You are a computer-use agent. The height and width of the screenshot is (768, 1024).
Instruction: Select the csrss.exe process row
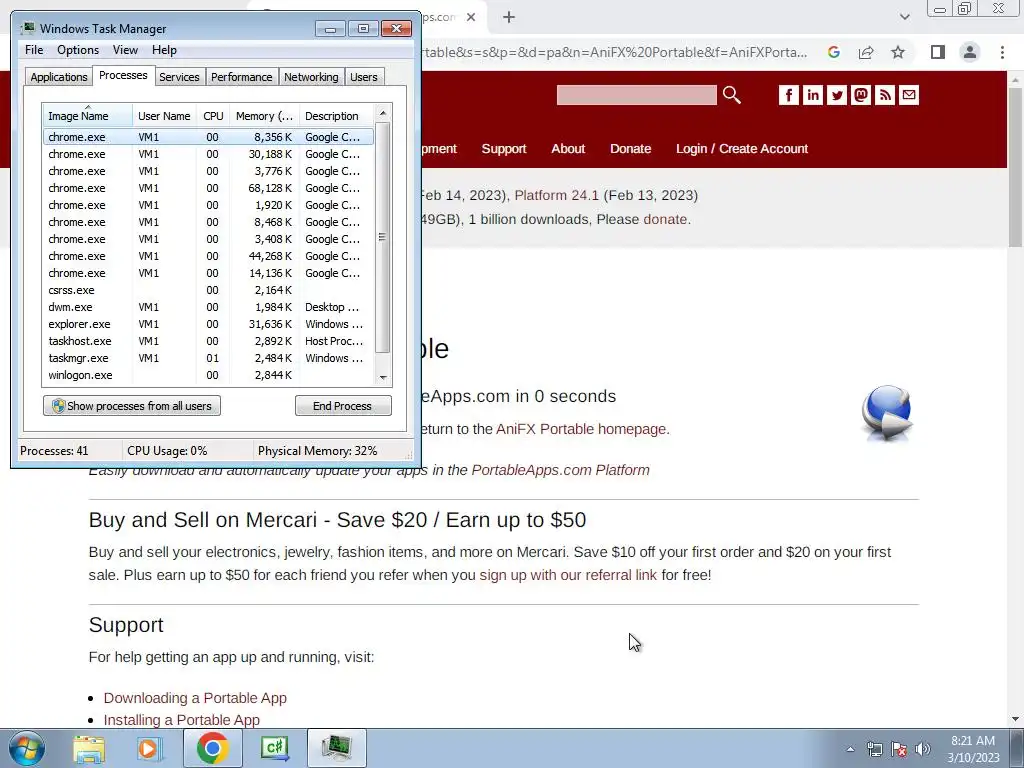(208, 290)
